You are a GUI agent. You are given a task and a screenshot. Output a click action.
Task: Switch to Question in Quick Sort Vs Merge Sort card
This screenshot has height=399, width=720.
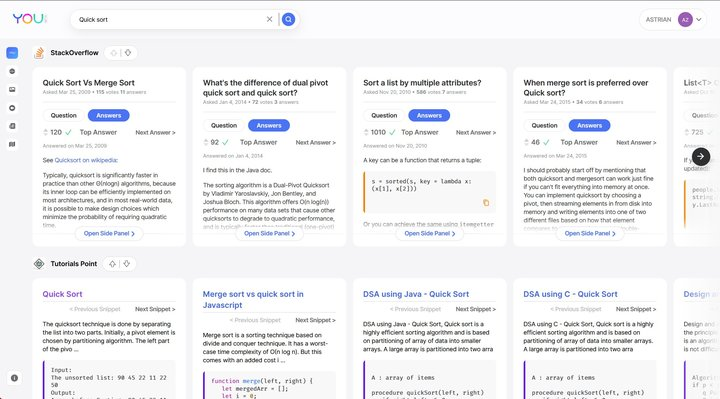coord(63,115)
